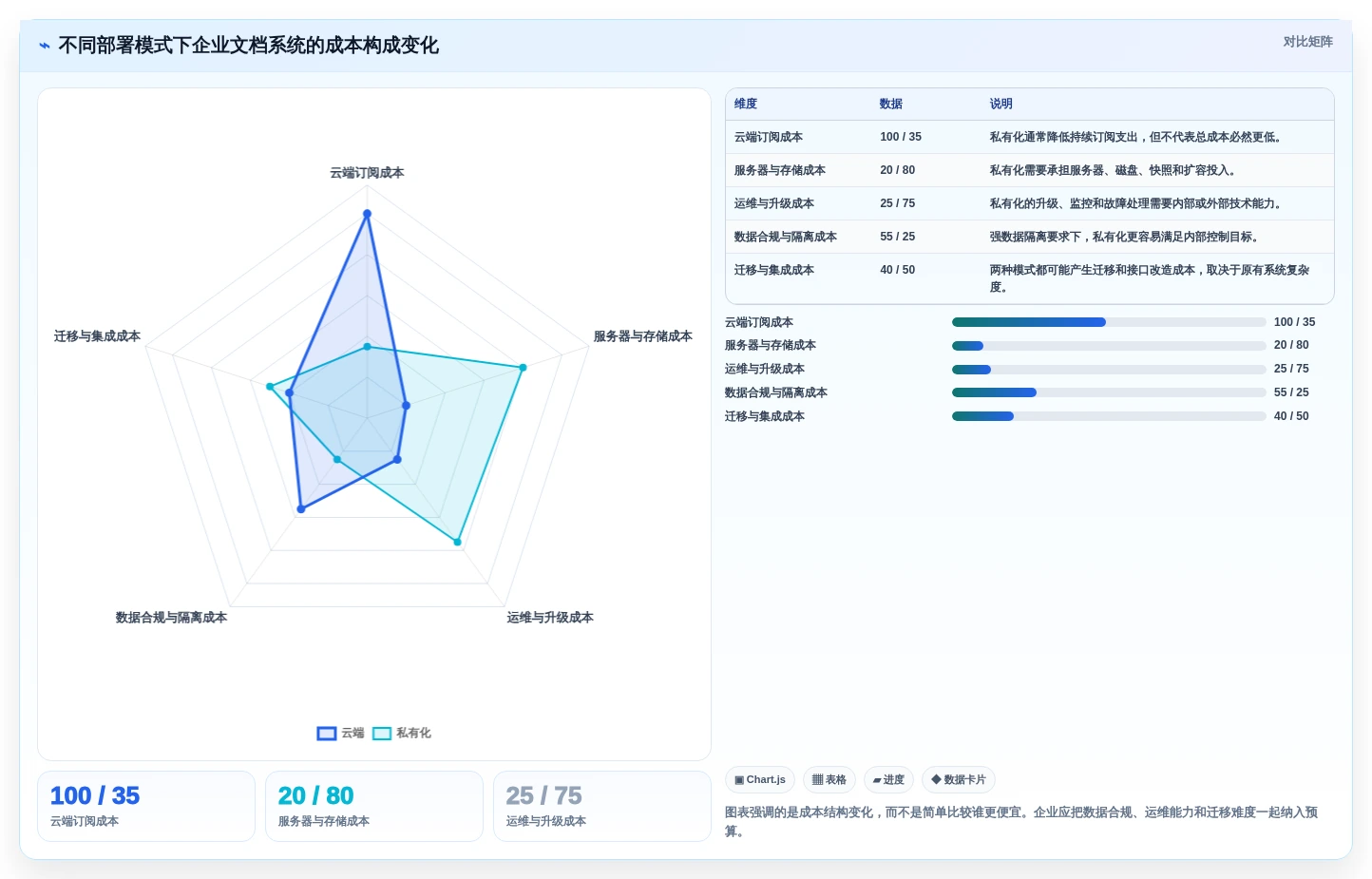
Task: Select the Chart.js tag chip
Action: pyautogui.click(x=760, y=780)
